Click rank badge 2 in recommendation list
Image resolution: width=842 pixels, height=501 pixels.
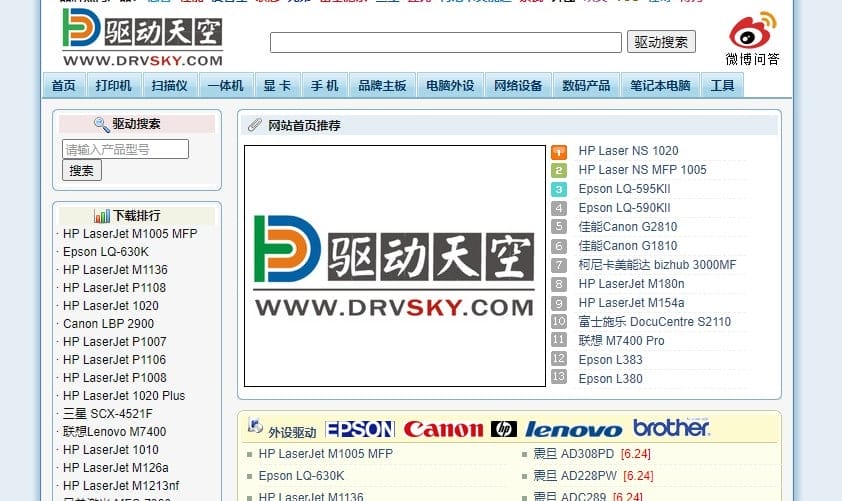pos(559,171)
